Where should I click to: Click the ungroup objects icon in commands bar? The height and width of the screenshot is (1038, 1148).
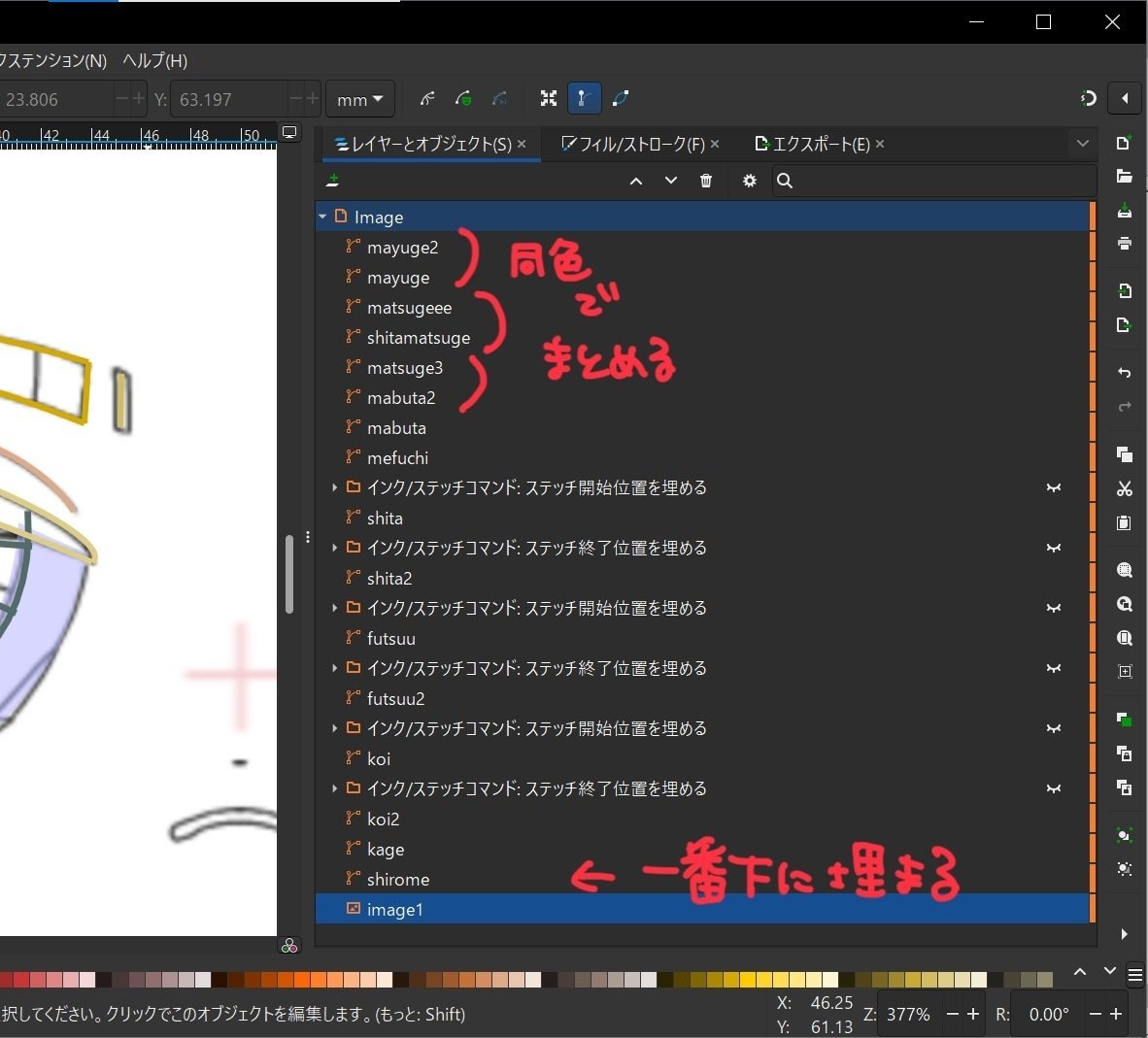[1124, 869]
